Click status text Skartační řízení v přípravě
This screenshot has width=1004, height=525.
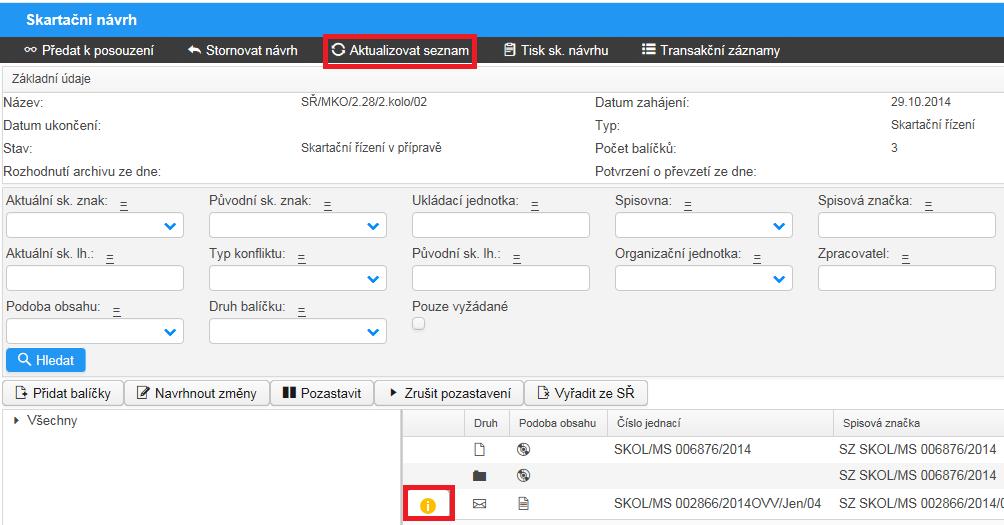(371, 148)
